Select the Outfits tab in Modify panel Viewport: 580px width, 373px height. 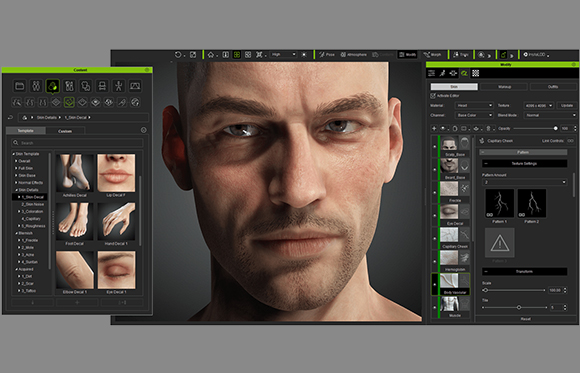pyautogui.click(x=553, y=87)
